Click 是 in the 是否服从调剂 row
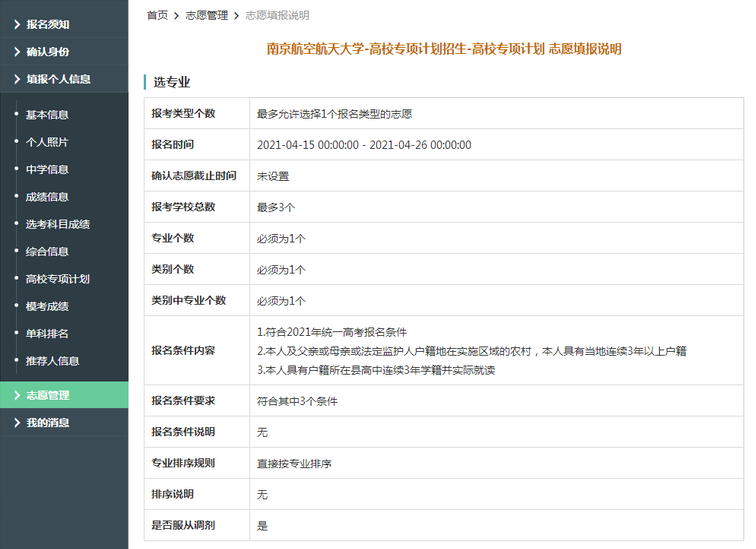756x549 pixels. [x=262, y=526]
